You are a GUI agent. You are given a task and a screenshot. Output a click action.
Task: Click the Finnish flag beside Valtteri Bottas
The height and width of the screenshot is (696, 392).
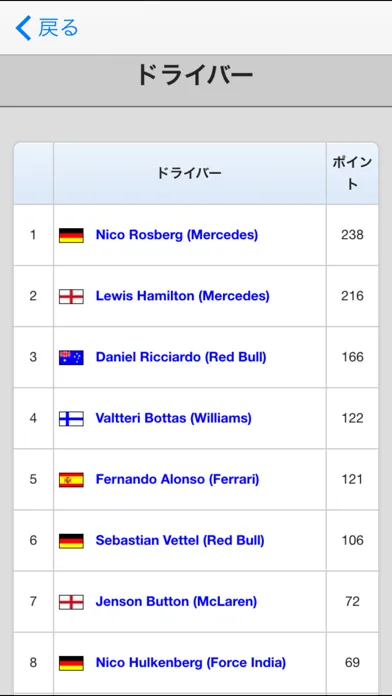point(71,419)
